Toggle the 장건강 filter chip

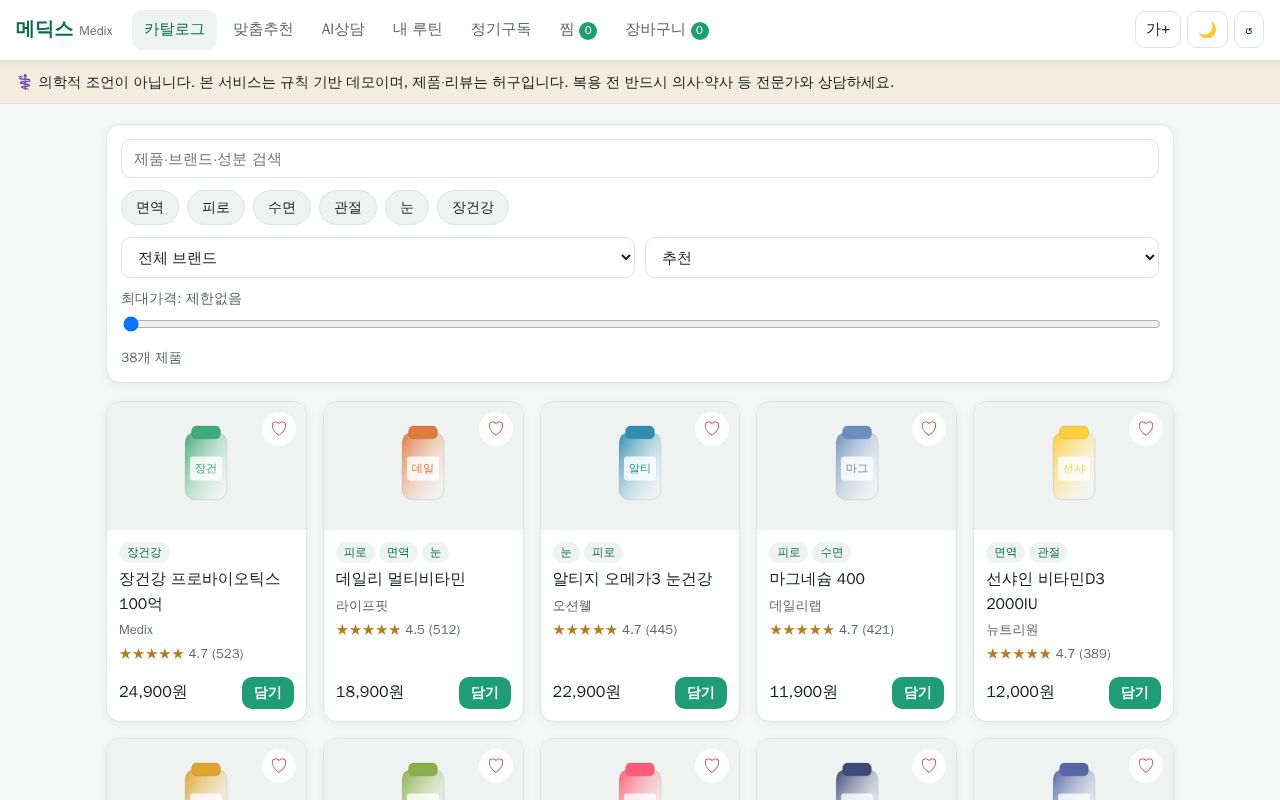(x=473, y=208)
